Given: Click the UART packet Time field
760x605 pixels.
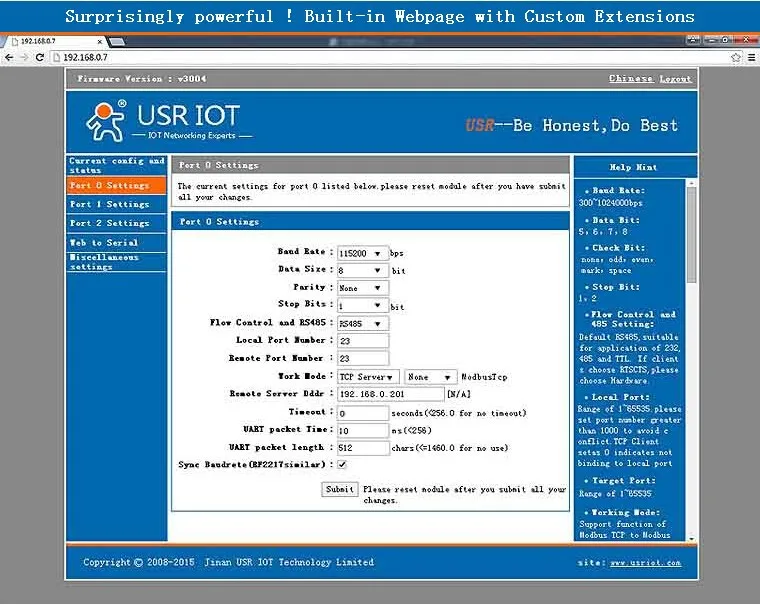Looking at the screenshot, I should (363, 430).
